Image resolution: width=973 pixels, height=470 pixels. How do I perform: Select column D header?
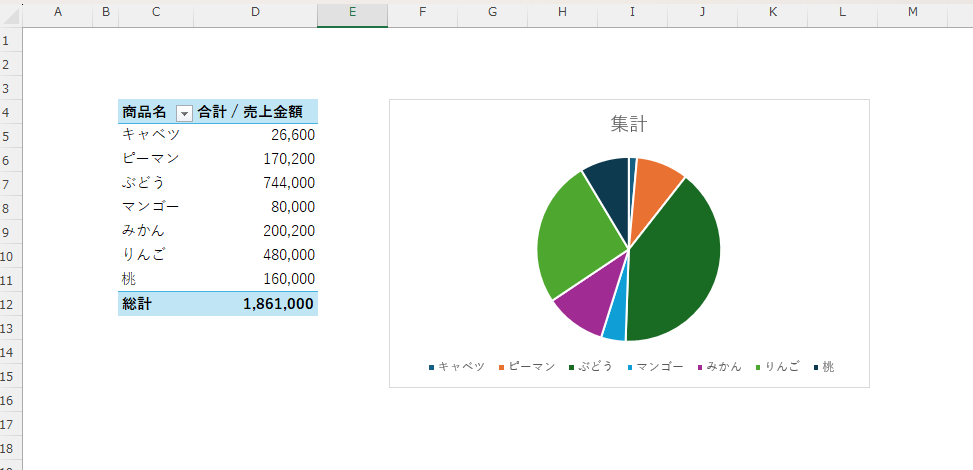[255, 12]
